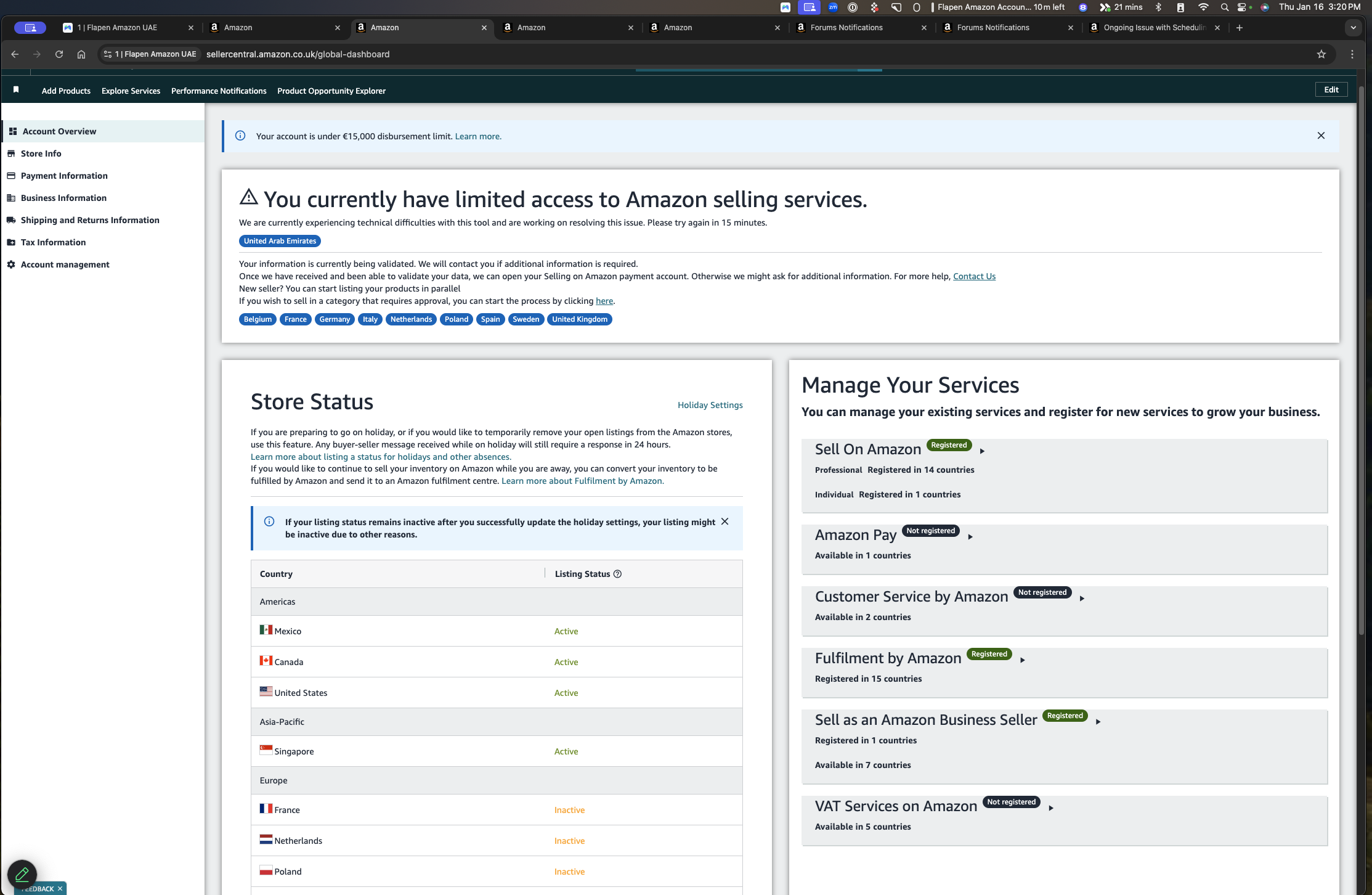This screenshot has height=895, width=1372.
Task: Click the Mexico flag icon
Action: [x=266, y=630]
